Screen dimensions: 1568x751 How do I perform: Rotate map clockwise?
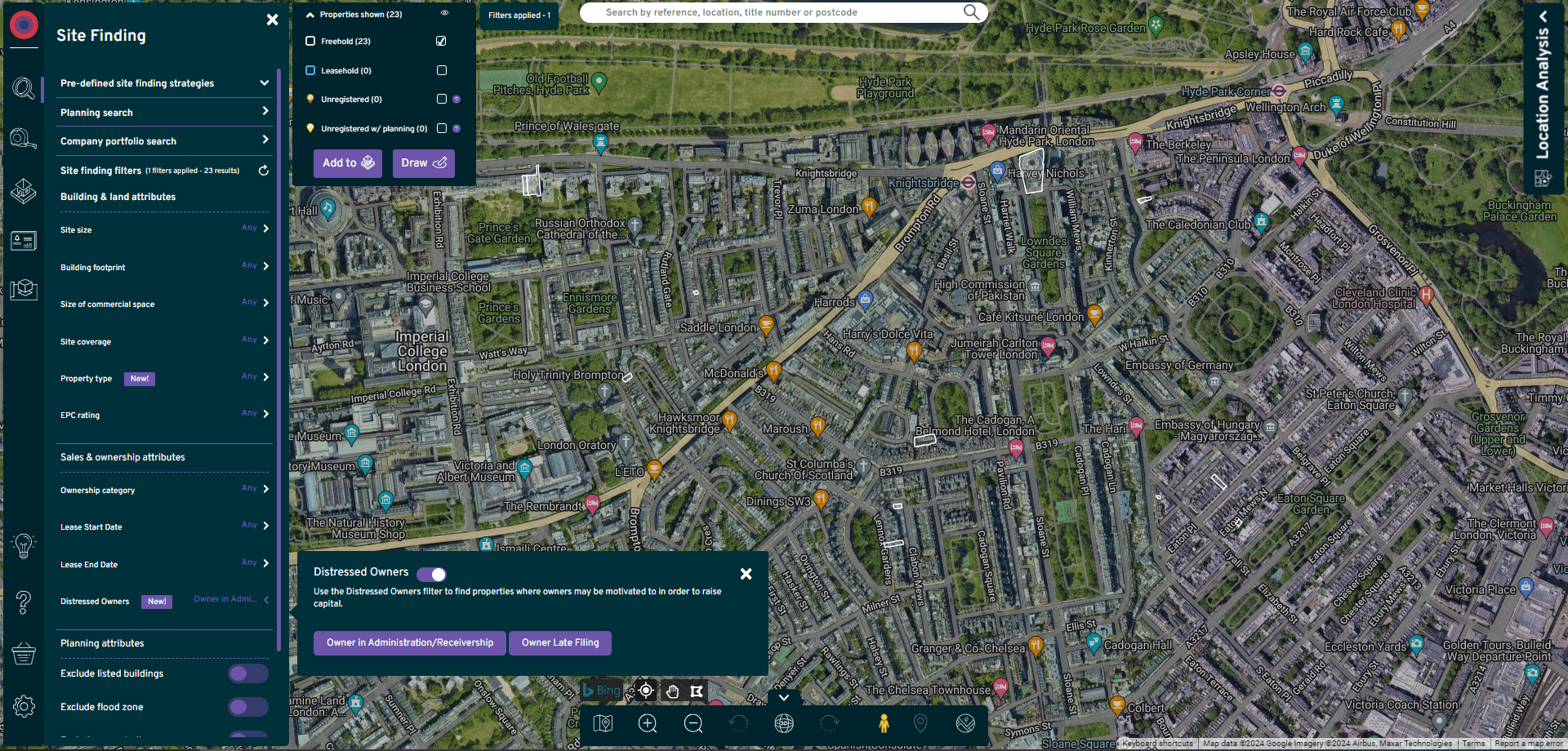pos(829,723)
